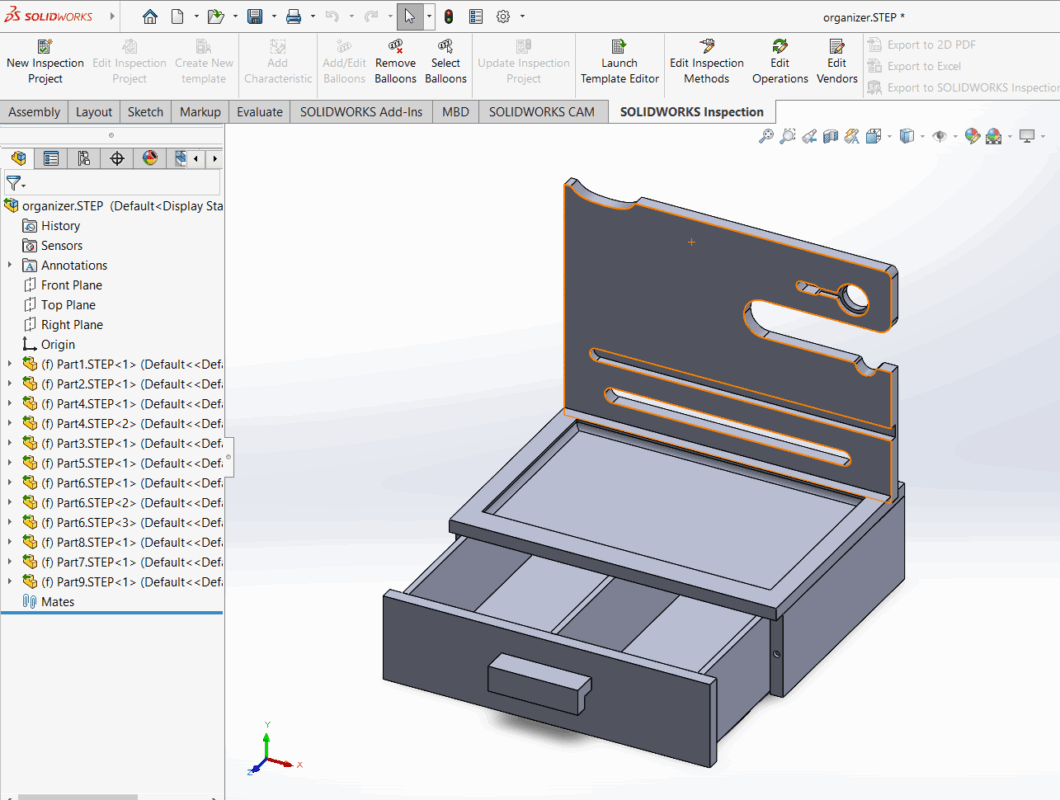The height and width of the screenshot is (800, 1060).
Task: Click the Home welcome icon
Action: click(149, 16)
